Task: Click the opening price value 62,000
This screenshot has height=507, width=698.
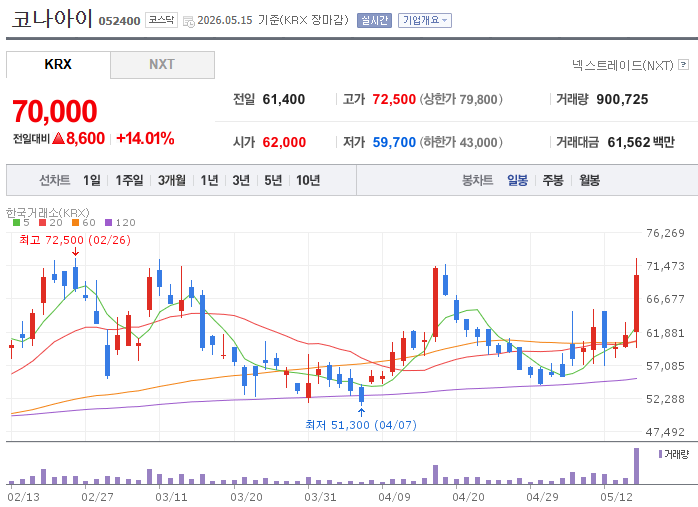Action: click(284, 142)
